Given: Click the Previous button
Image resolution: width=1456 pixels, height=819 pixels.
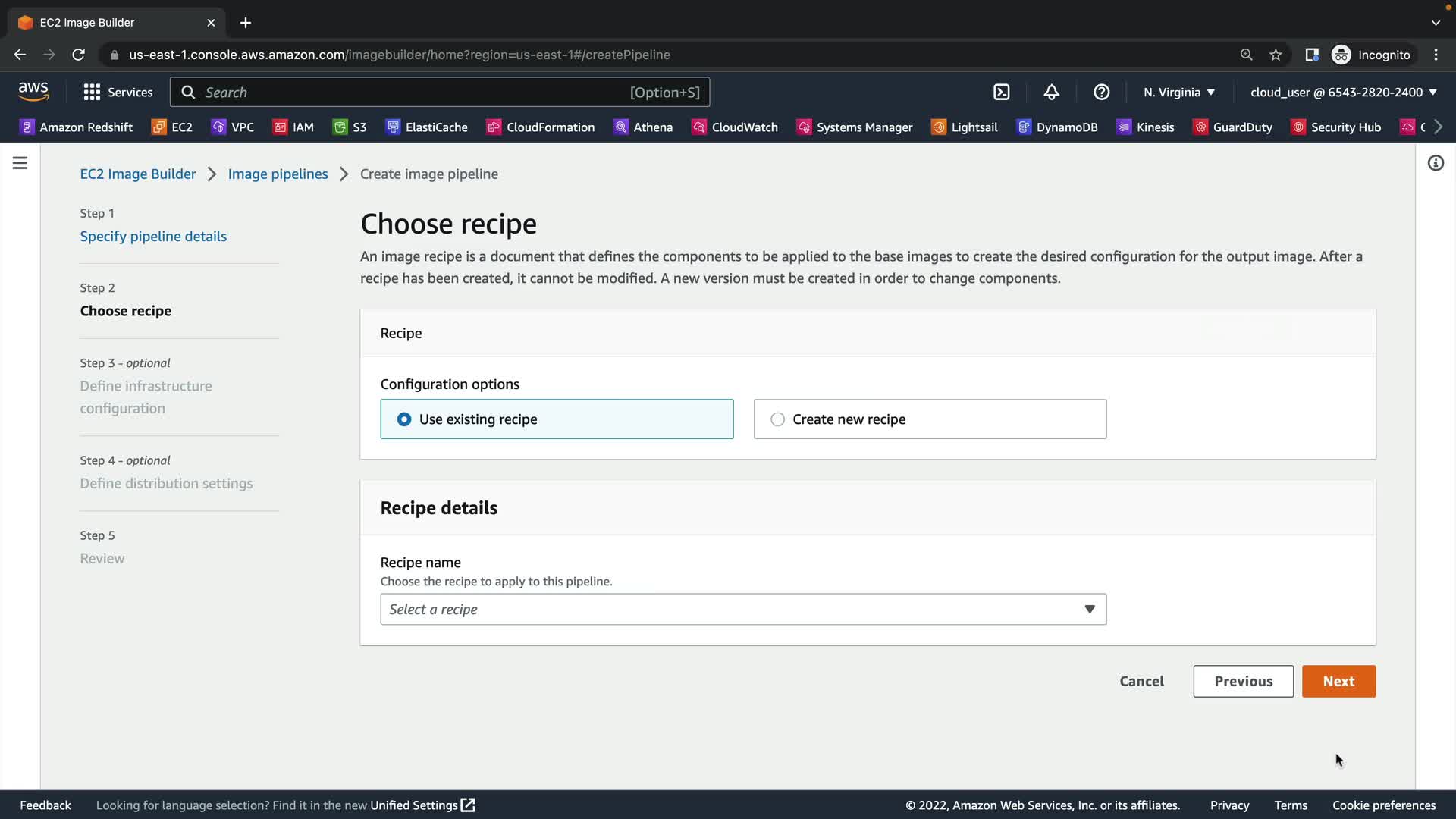Looking at the screenshot, I should coord(1243,681).
